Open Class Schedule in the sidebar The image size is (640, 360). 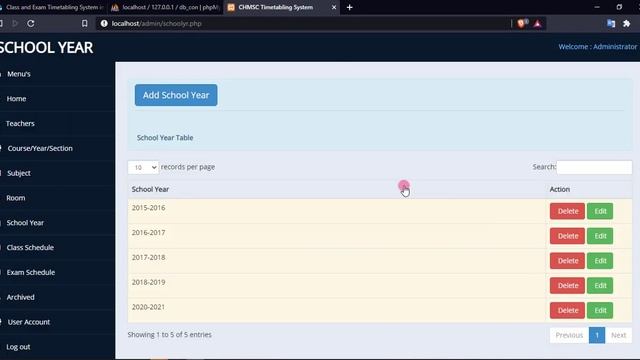pyautogui.click(x=30, y=248)
